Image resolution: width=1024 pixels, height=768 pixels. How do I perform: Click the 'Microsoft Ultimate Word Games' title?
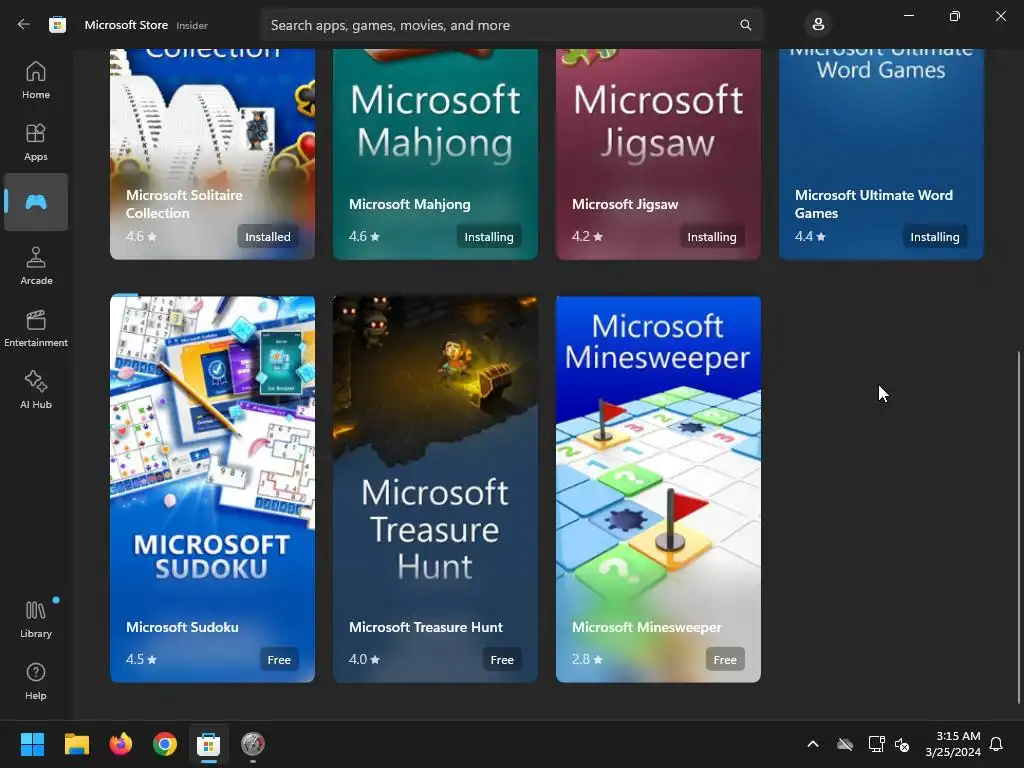click(874, 204)
